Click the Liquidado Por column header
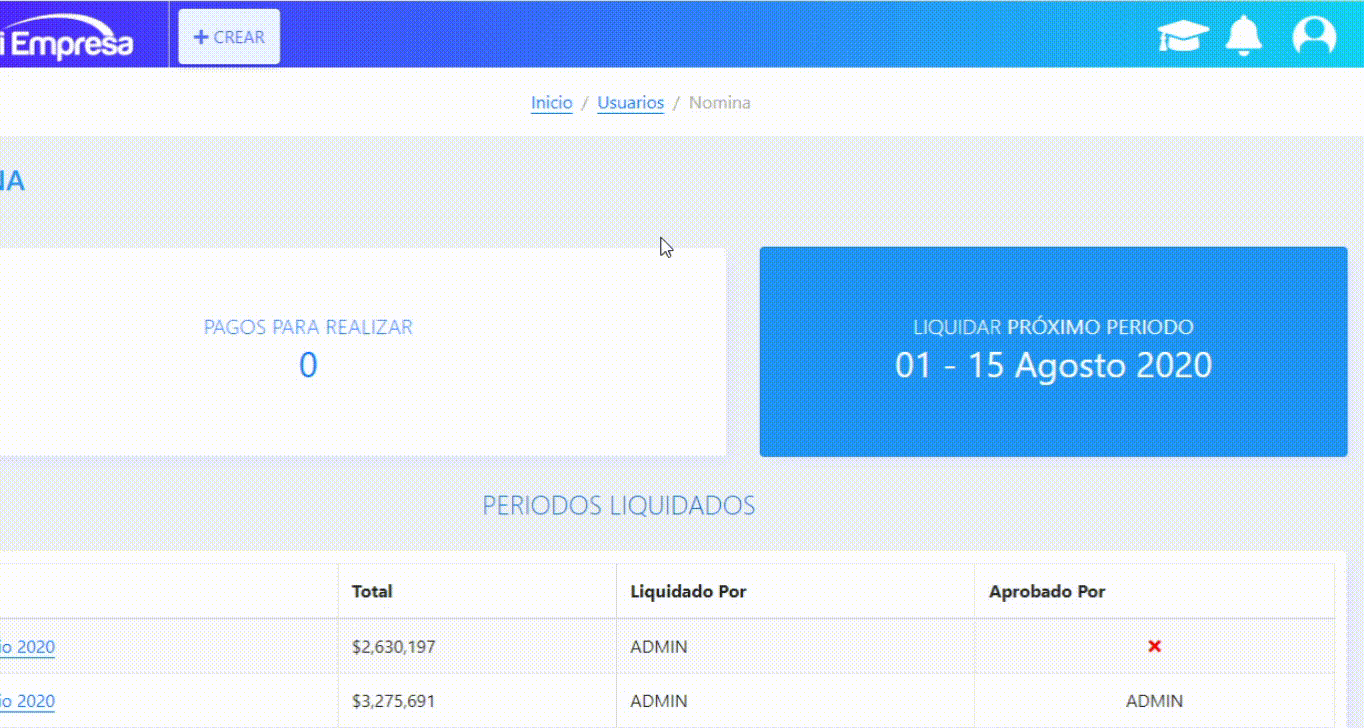Viewport: 1364px width, 728px height. [688, 591]
